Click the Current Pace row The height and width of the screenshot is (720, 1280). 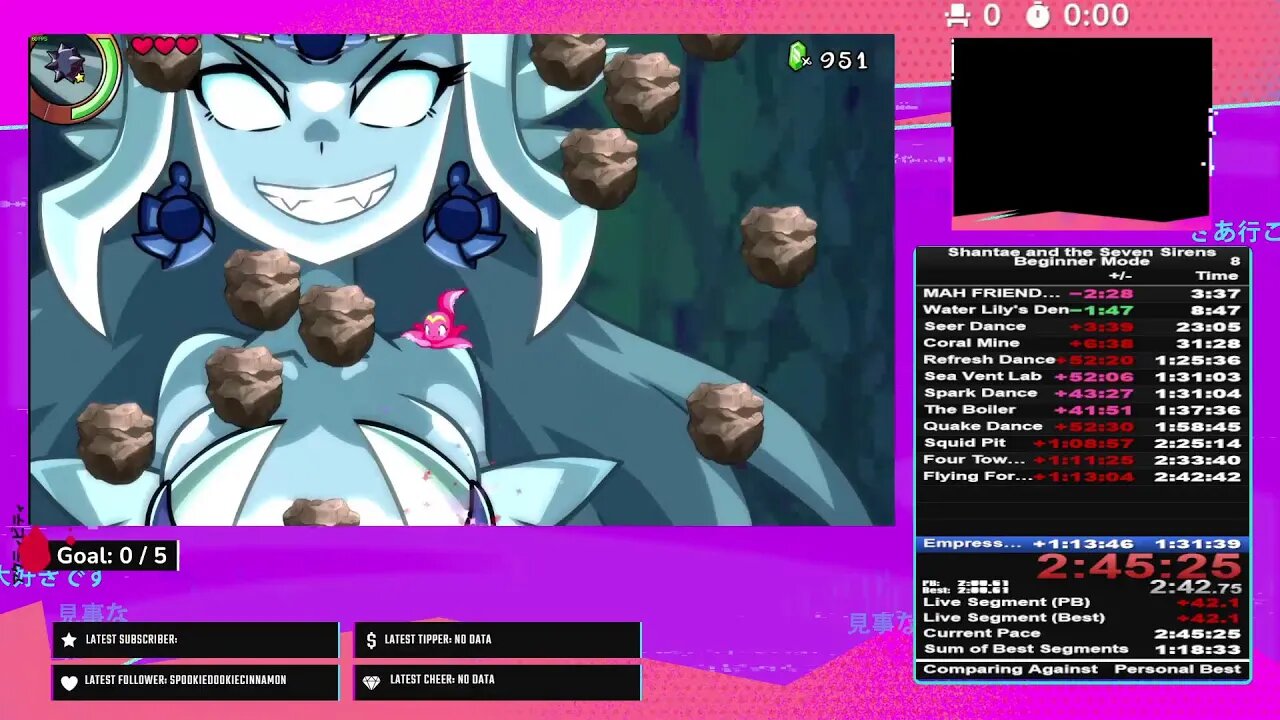click(x=1082, y=633)
